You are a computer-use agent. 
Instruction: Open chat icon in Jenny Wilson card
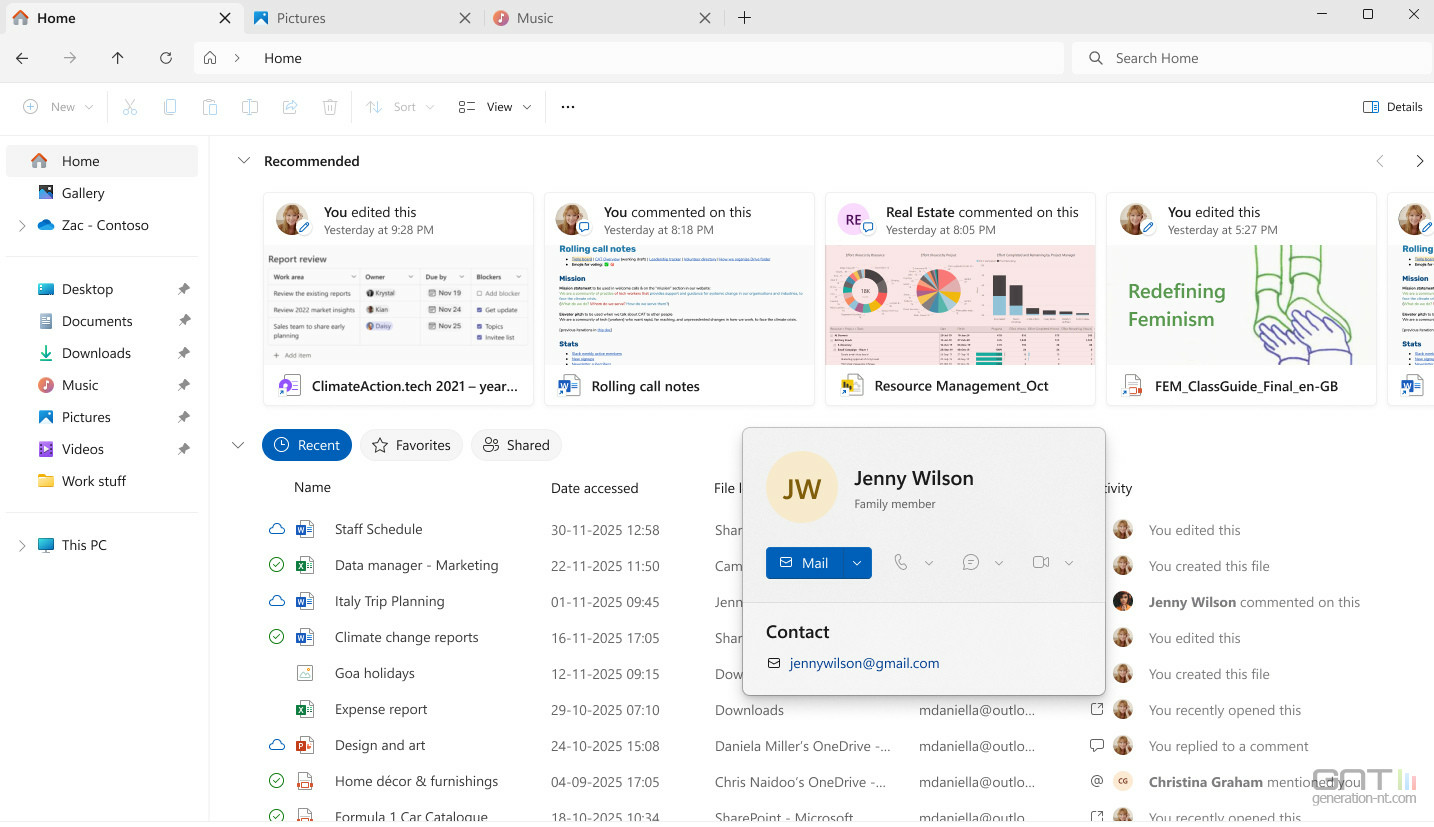point(970,563)
